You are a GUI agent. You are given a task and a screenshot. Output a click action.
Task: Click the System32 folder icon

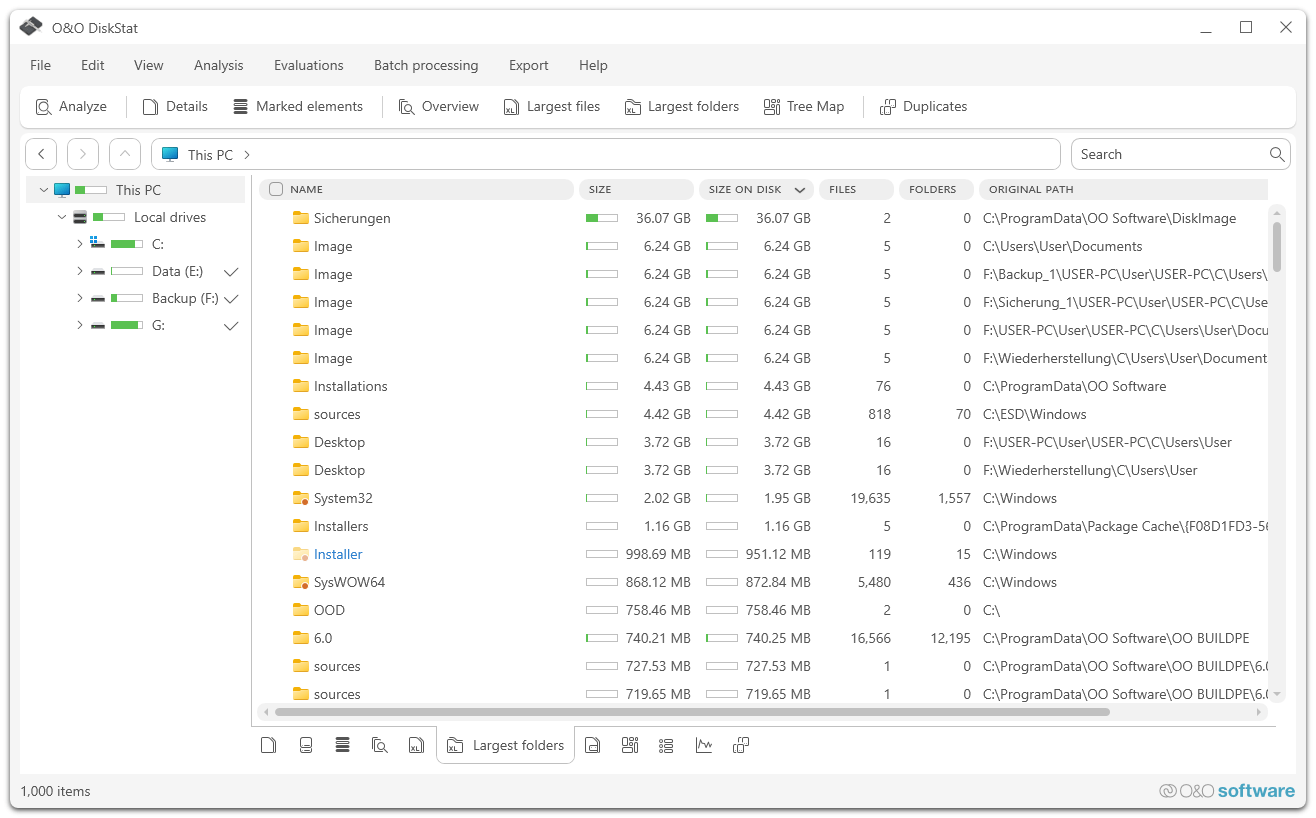coord(300,498)
